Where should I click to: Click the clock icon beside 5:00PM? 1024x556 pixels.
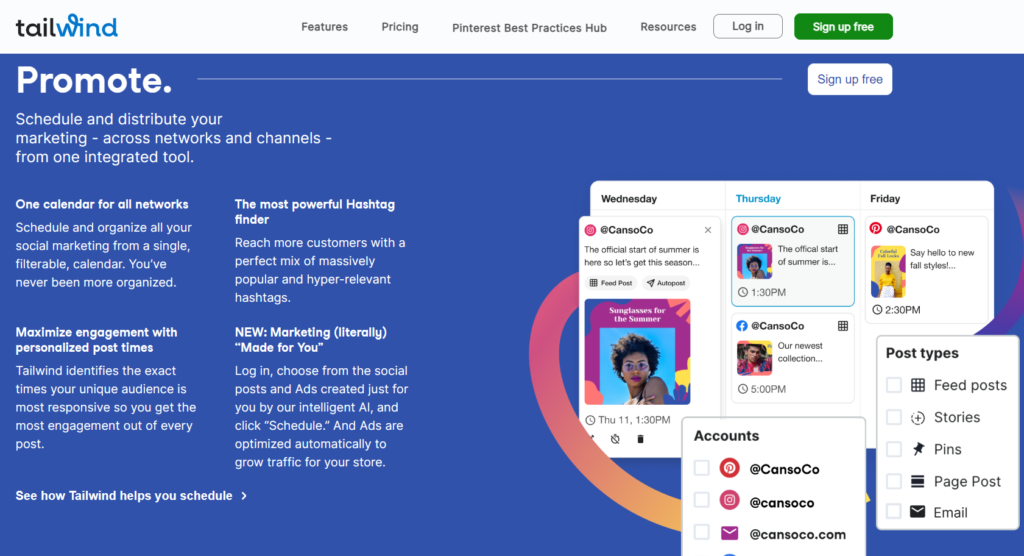743,389
